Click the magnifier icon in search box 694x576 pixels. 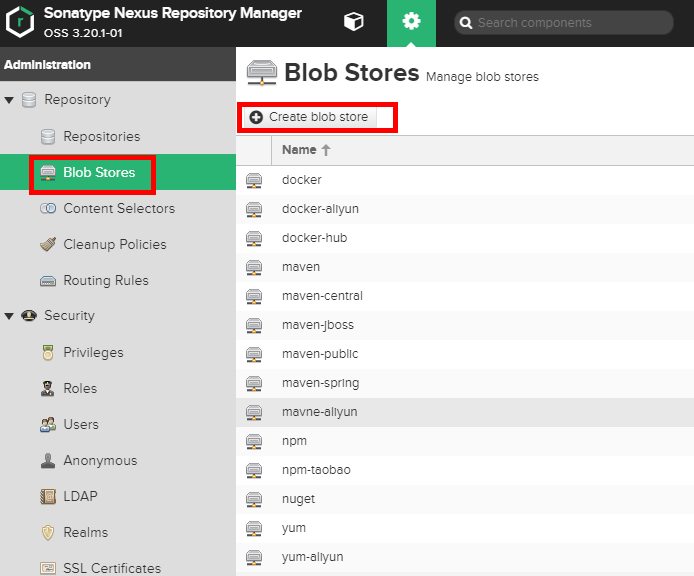[x=466, y=23]
